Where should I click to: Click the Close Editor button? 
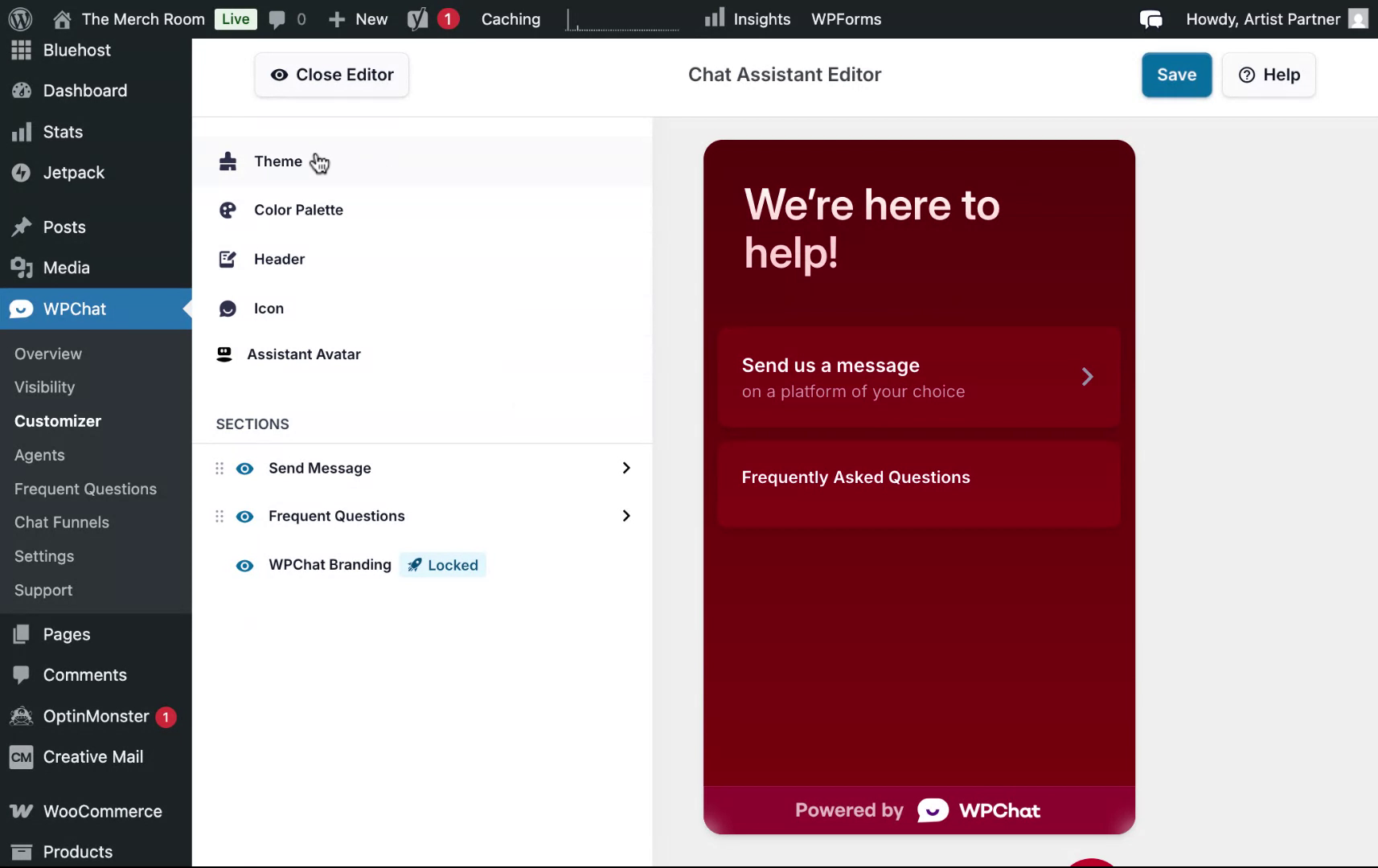pyautogui.click(x=331, y=75)
